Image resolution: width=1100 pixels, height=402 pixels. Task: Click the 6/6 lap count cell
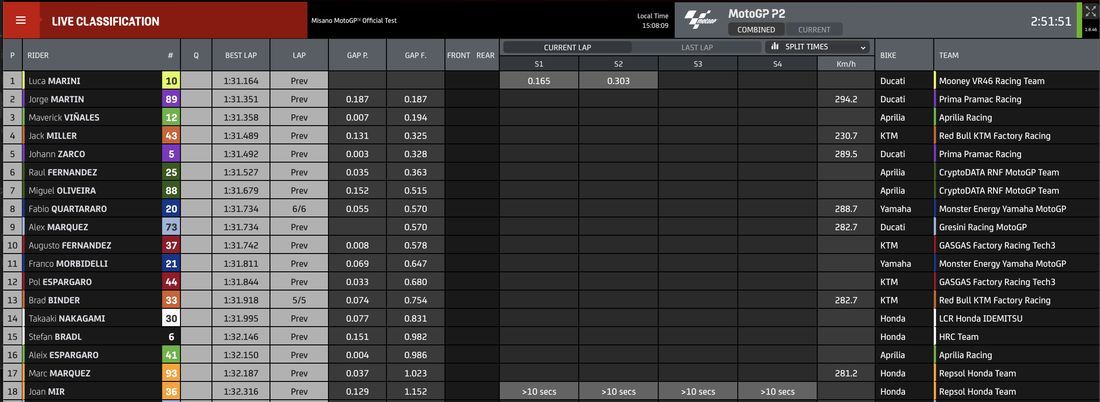(299, 208)
